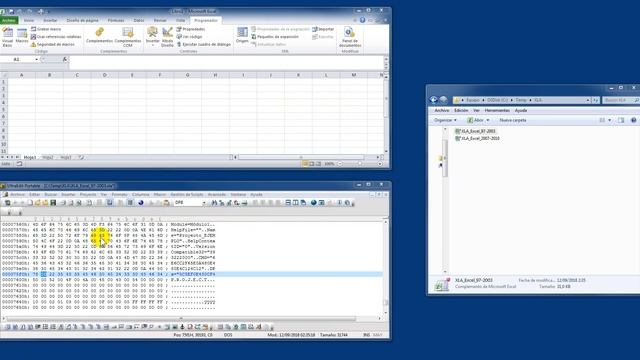Open Formato menu in UltraEdit
The image size is (640, 360).
pyautogui.click(x=119, y=195)
